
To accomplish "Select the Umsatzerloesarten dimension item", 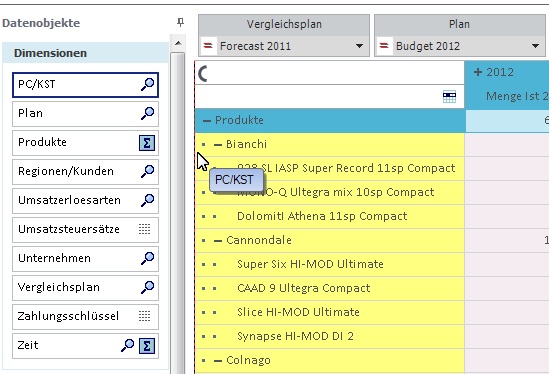I will click(x=85, y=201).
